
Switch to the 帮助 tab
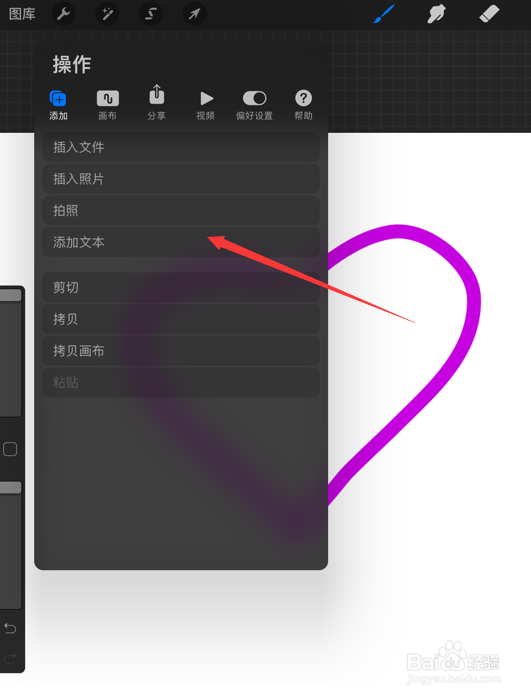[303, 105]
